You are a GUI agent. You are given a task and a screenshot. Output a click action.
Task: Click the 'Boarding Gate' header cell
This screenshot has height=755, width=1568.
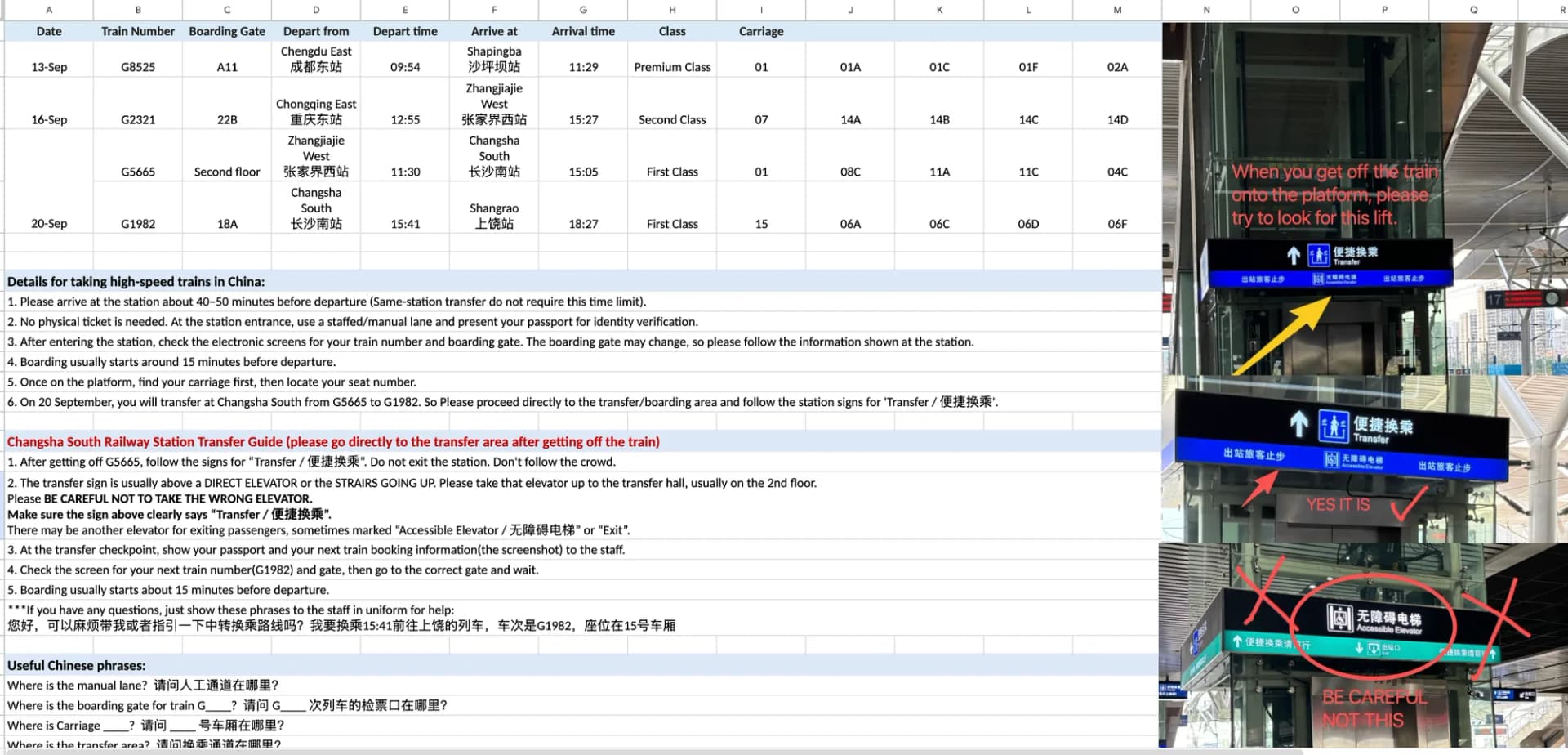[x=227, y=31]
